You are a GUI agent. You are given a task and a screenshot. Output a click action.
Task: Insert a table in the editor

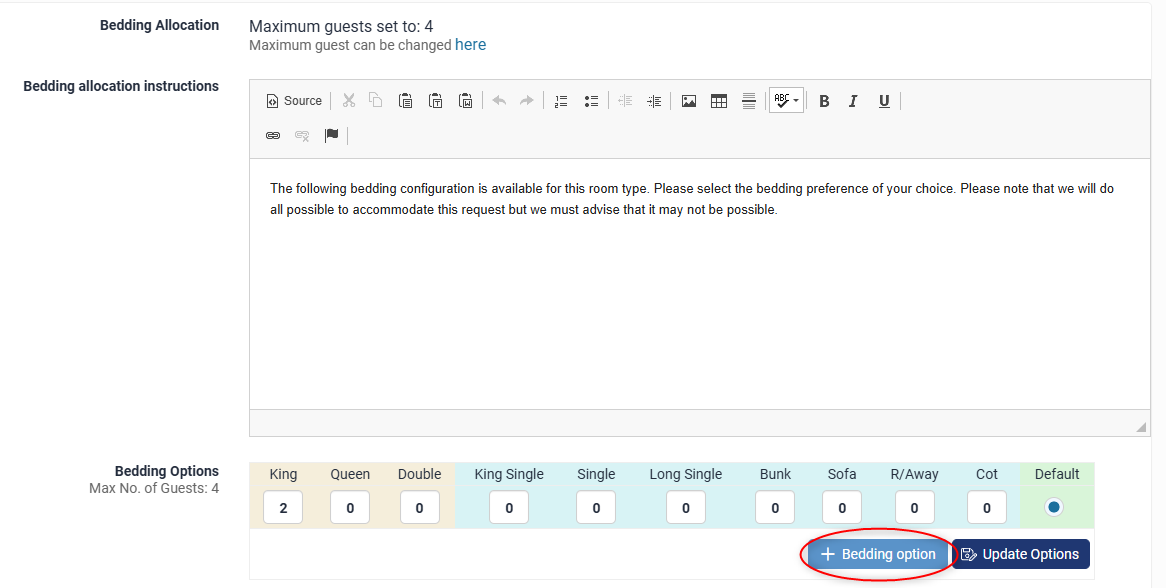point(719,101)
